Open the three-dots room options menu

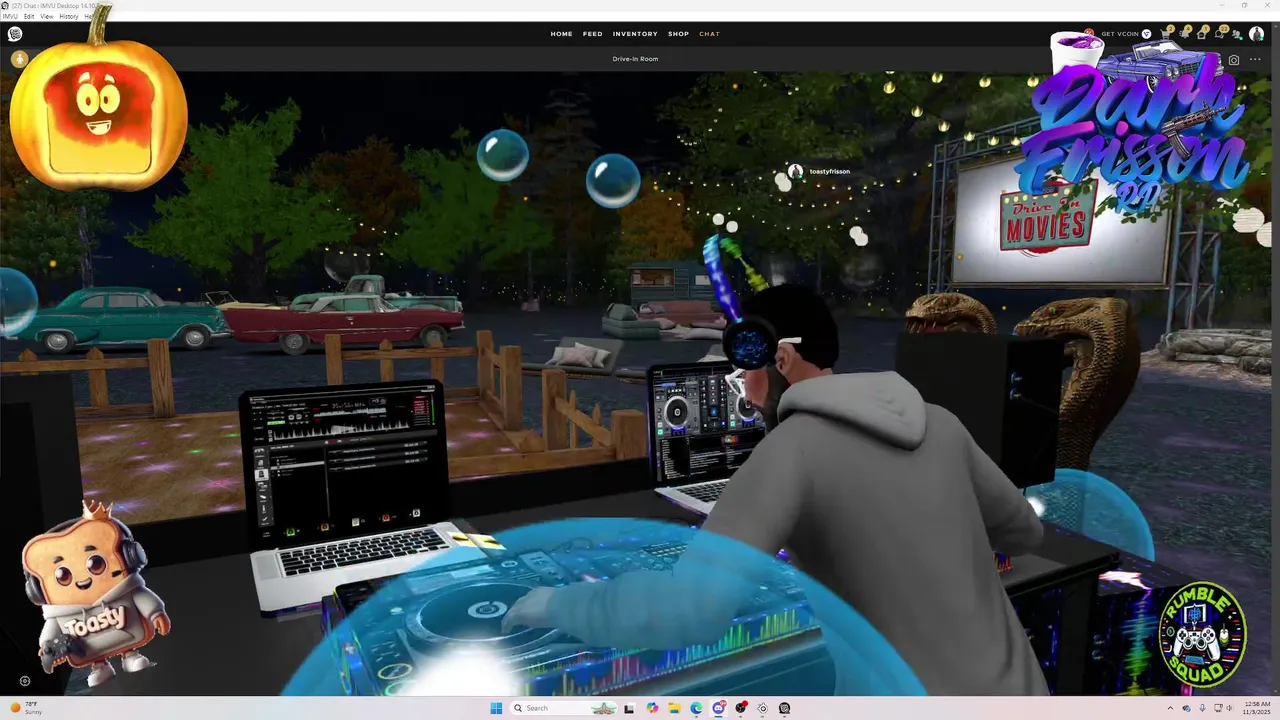point(1255,60)
